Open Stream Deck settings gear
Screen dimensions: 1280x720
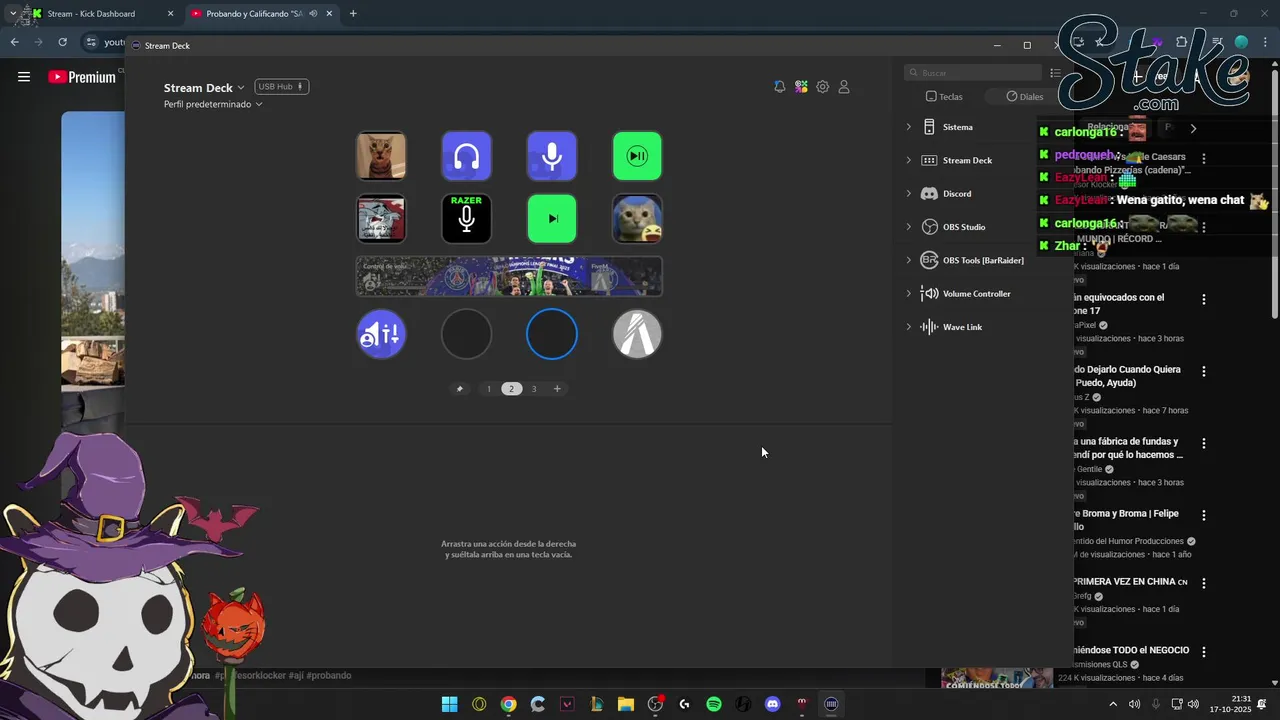(822, 87)
